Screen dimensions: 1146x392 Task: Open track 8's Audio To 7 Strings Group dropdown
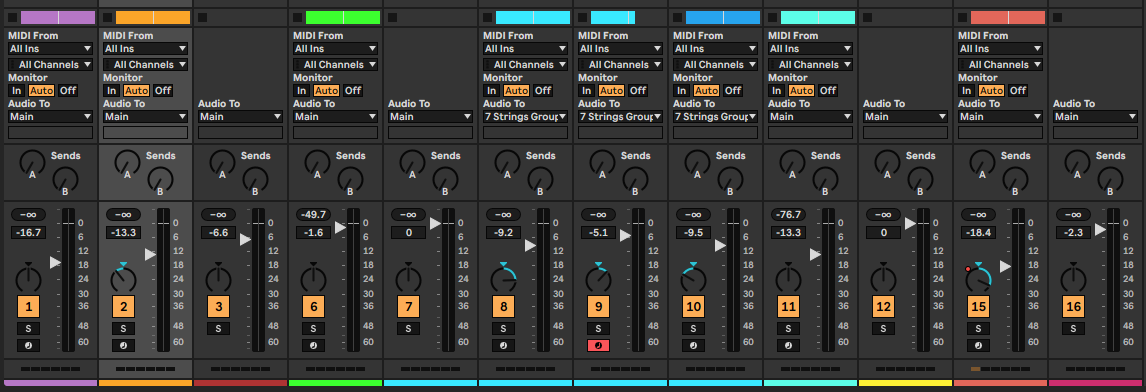(525, 116)
